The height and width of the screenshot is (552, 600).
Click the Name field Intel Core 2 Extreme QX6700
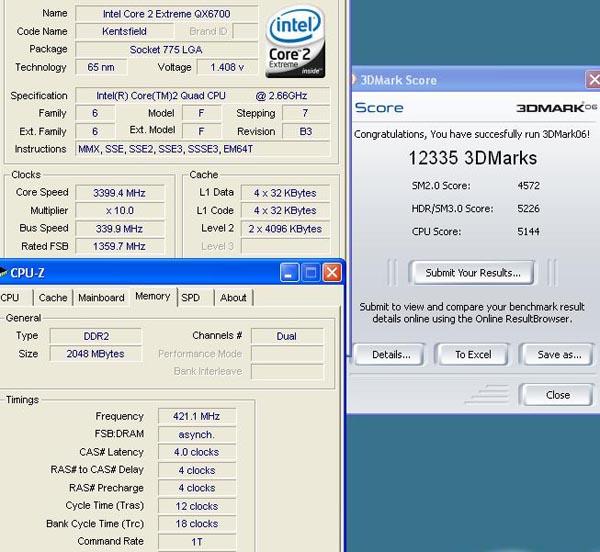166,14
